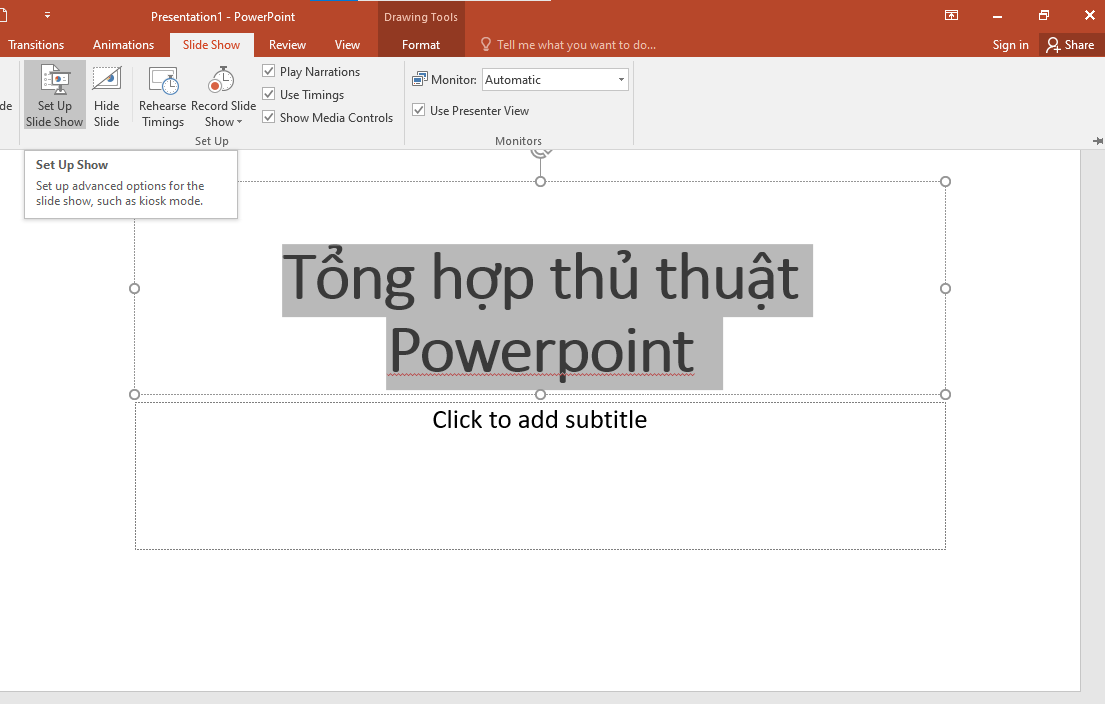Click the right middle sizing handle of the title

pyautogui.click(x=946, y=288)
